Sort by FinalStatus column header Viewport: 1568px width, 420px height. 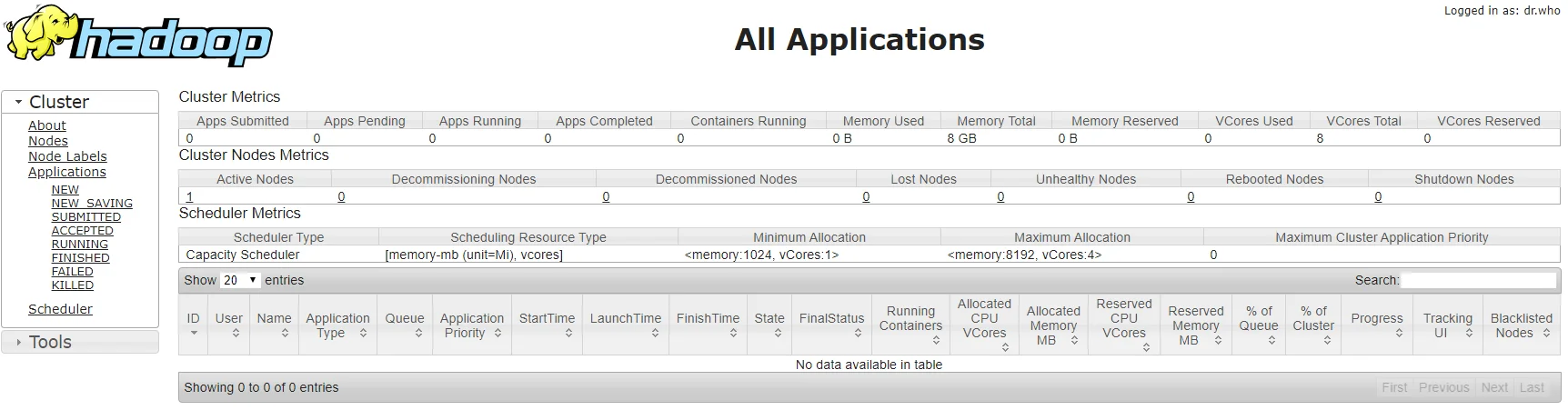(831, 325)
